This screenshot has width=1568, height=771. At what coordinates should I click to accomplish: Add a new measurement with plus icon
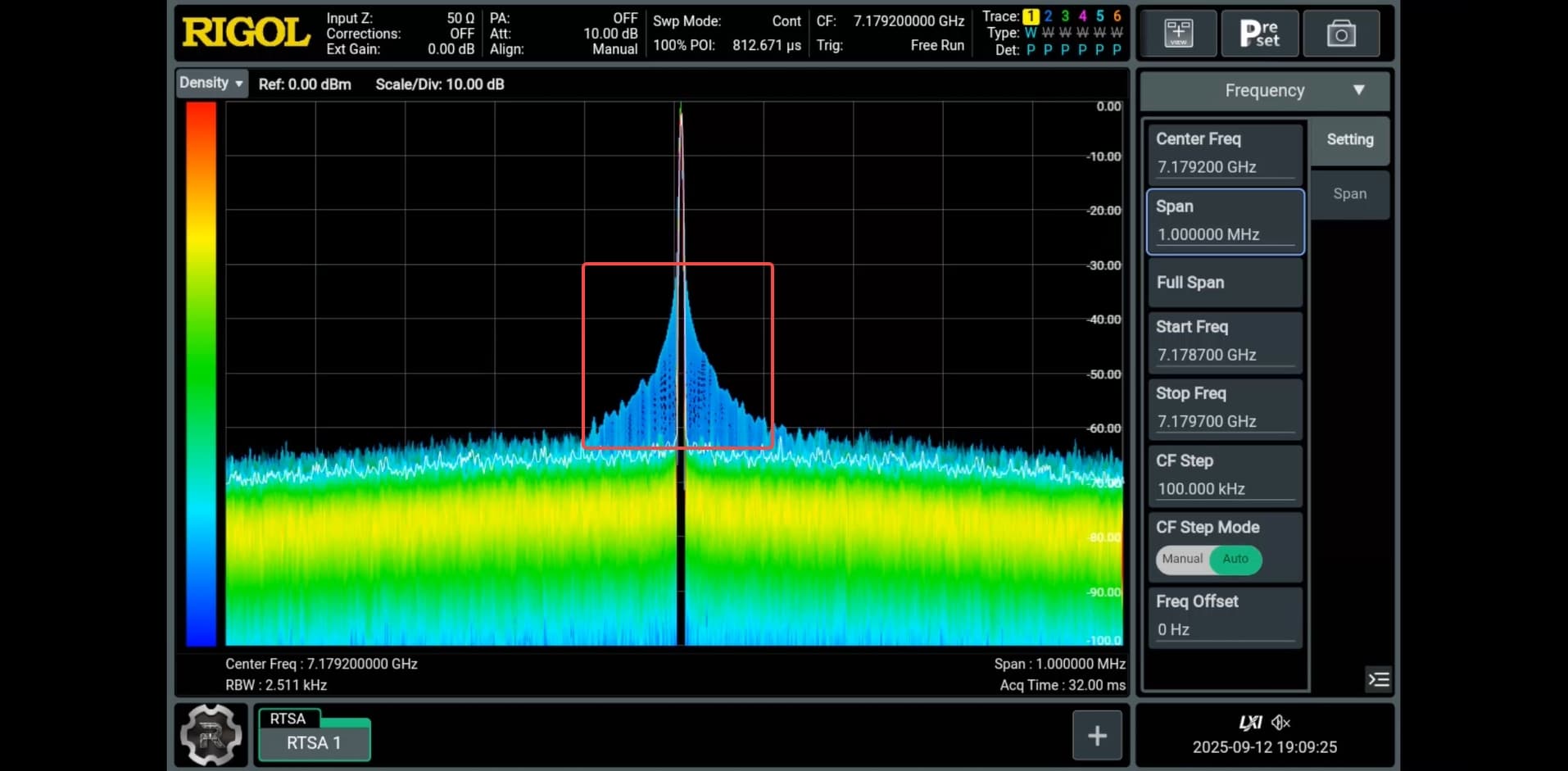coord(1097,736)
